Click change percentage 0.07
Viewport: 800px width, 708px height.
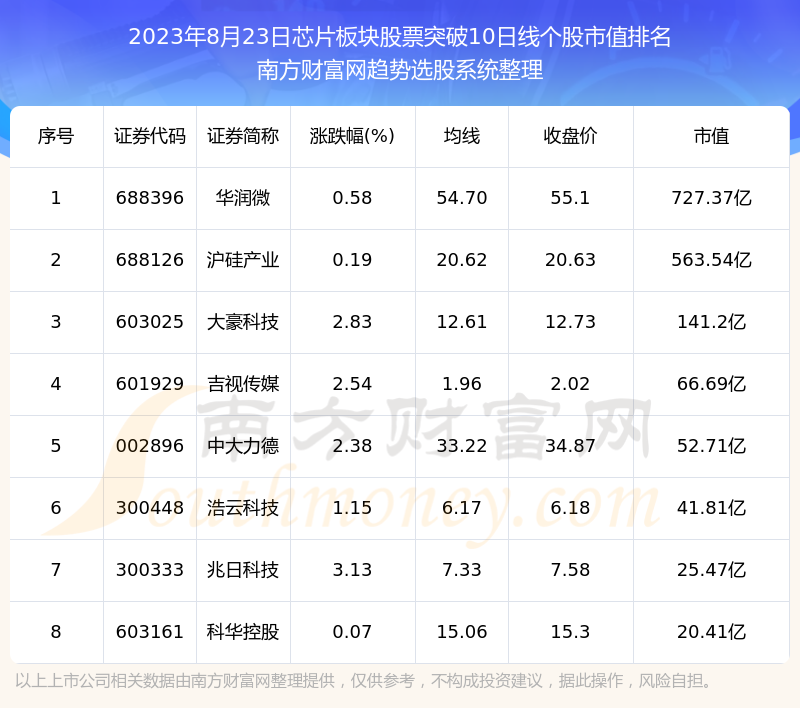pos(352,632)
